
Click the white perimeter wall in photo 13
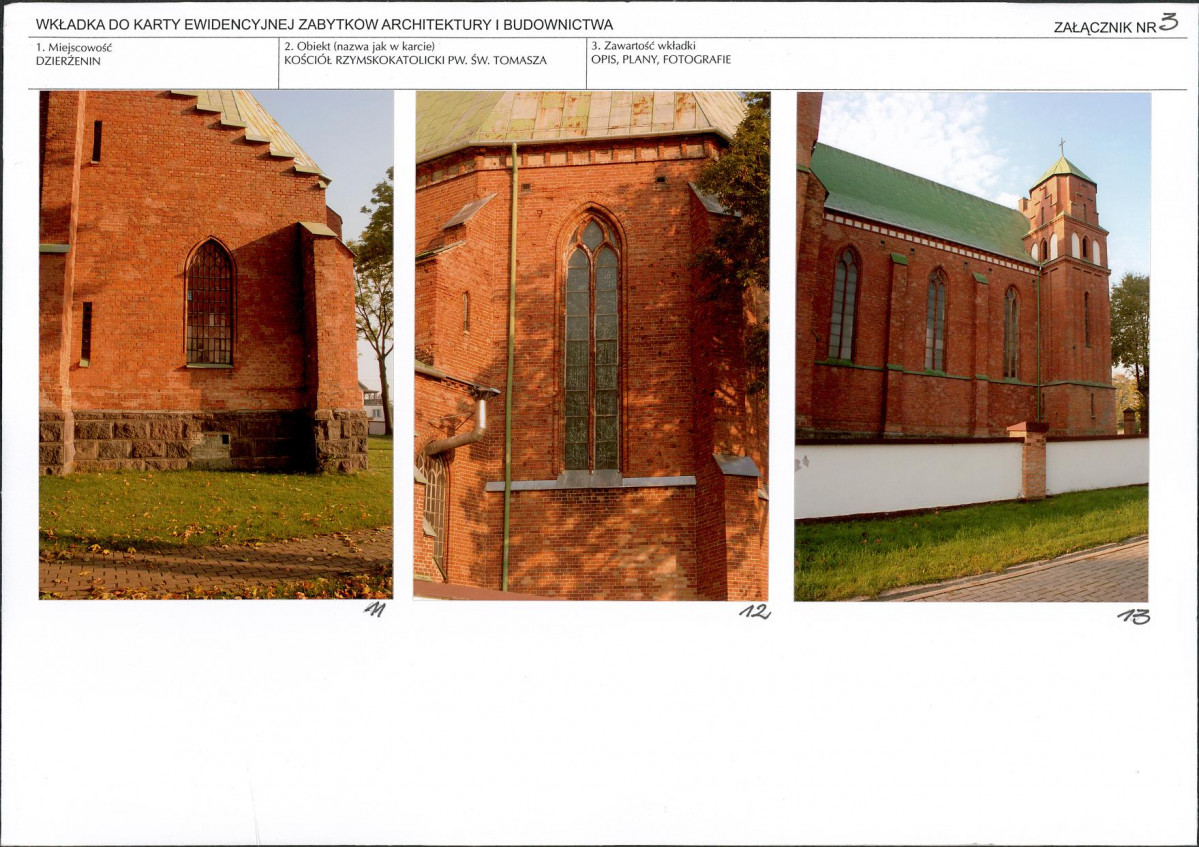pyautogui.click(x=971, y=476)
